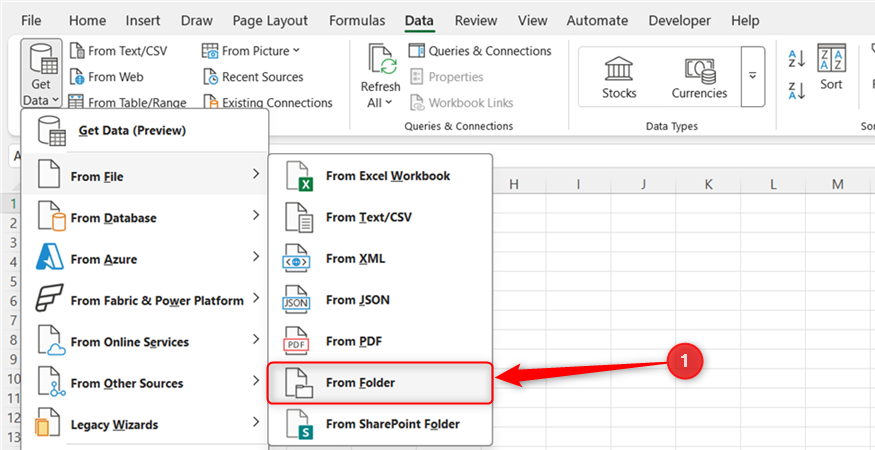
Task: Select column I header
Action: 579,184
